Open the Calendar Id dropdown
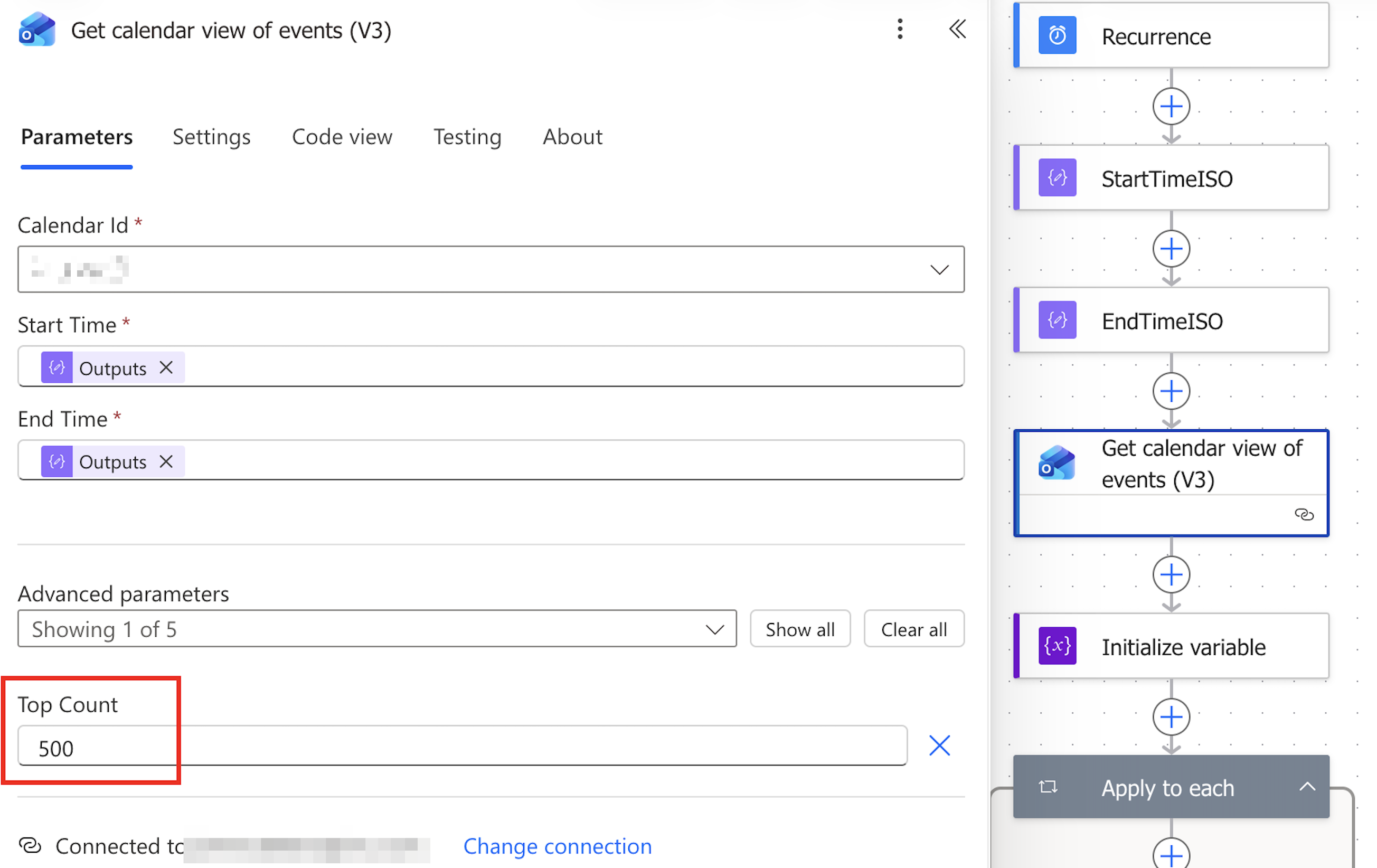The width and height of the screenshot is (1377, 868). (x=491, y=269)
